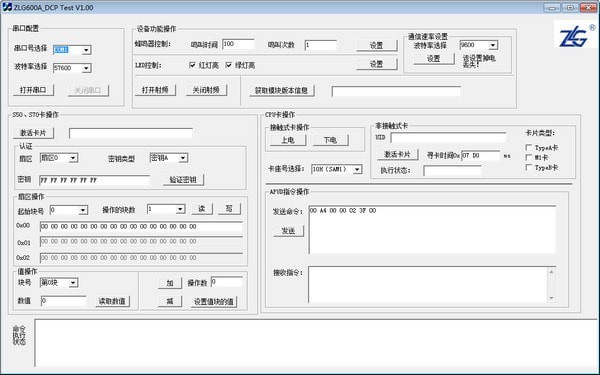Click the ZLG logo image

pos(575,34)
